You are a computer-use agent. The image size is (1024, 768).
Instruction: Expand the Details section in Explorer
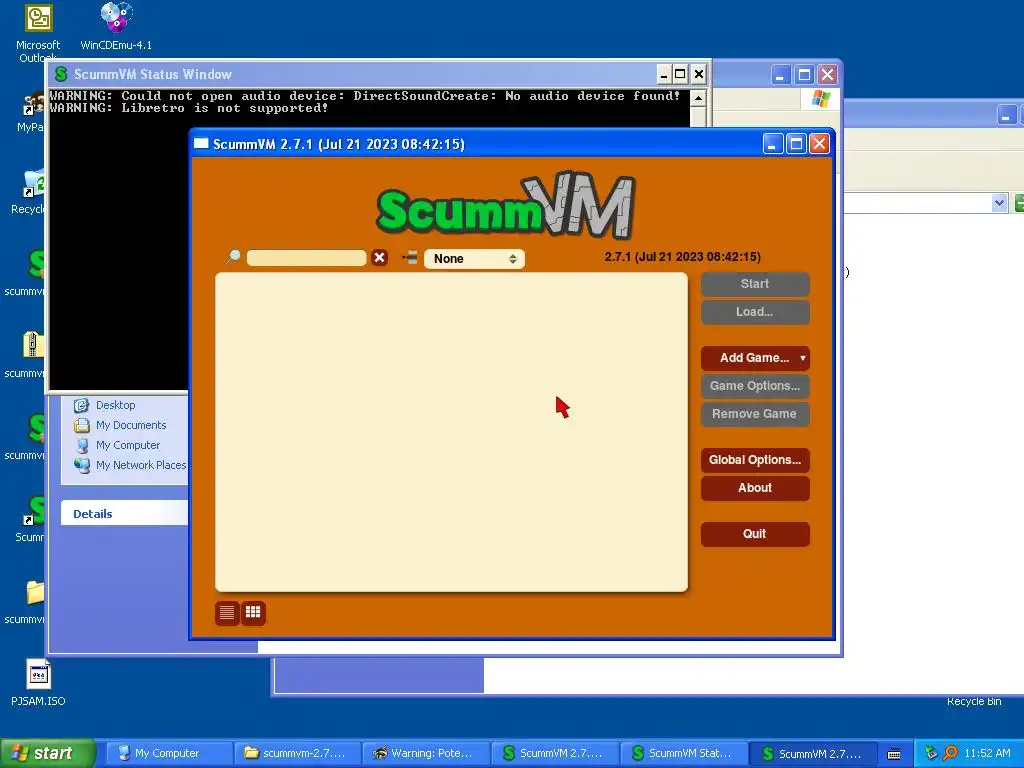(93, 514)
